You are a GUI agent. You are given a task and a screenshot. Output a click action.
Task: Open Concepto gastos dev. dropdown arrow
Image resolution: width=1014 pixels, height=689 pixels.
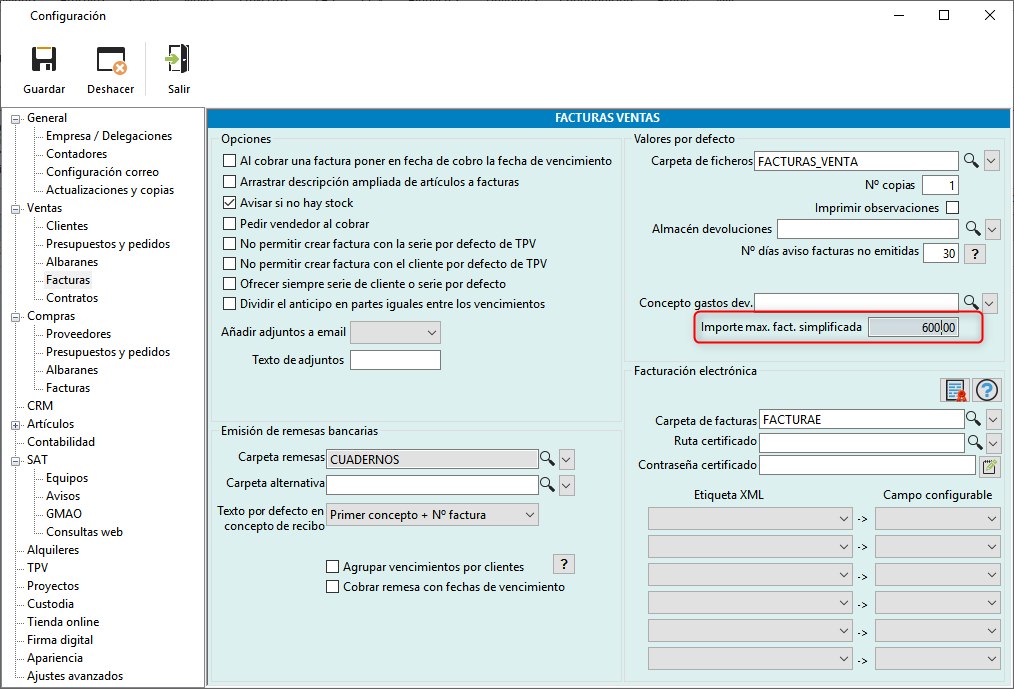click(990, 303)
